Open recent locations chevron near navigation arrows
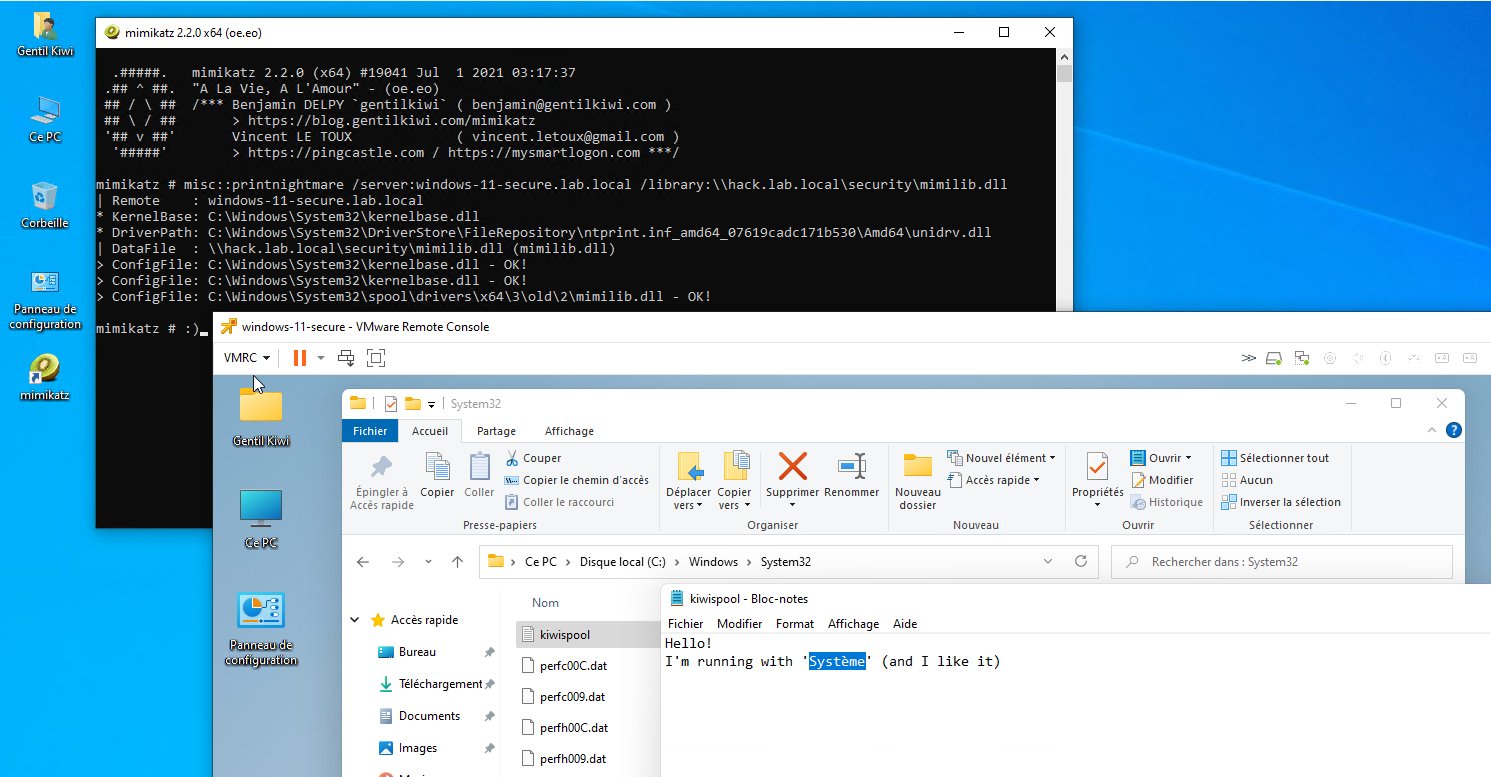This screenshot has width=1491, height=777. point(428,562)
